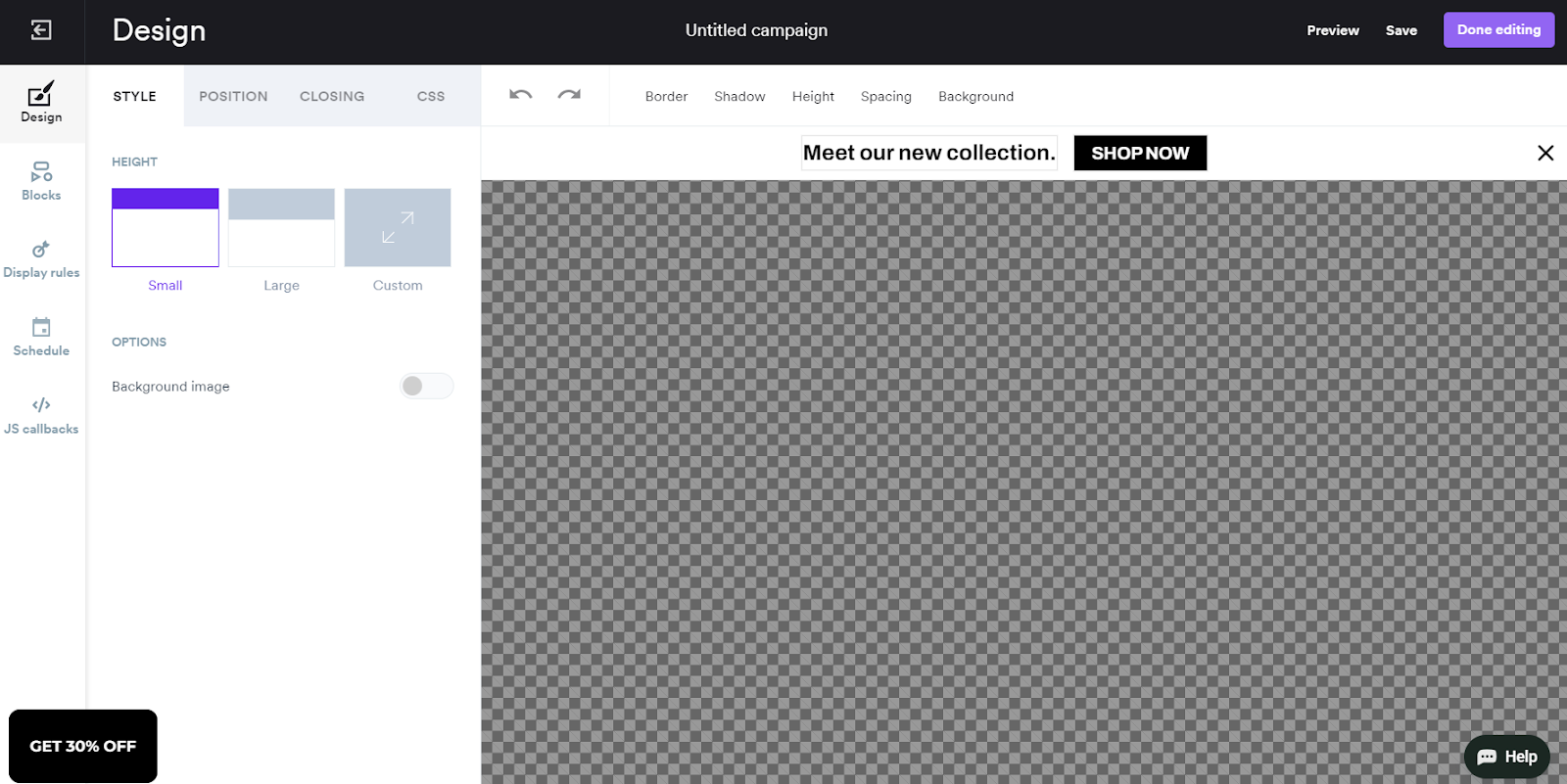Switch to the Position tab
This screenshot has width=1567, height=784.
pyautogui.click(x=233, y=96)
